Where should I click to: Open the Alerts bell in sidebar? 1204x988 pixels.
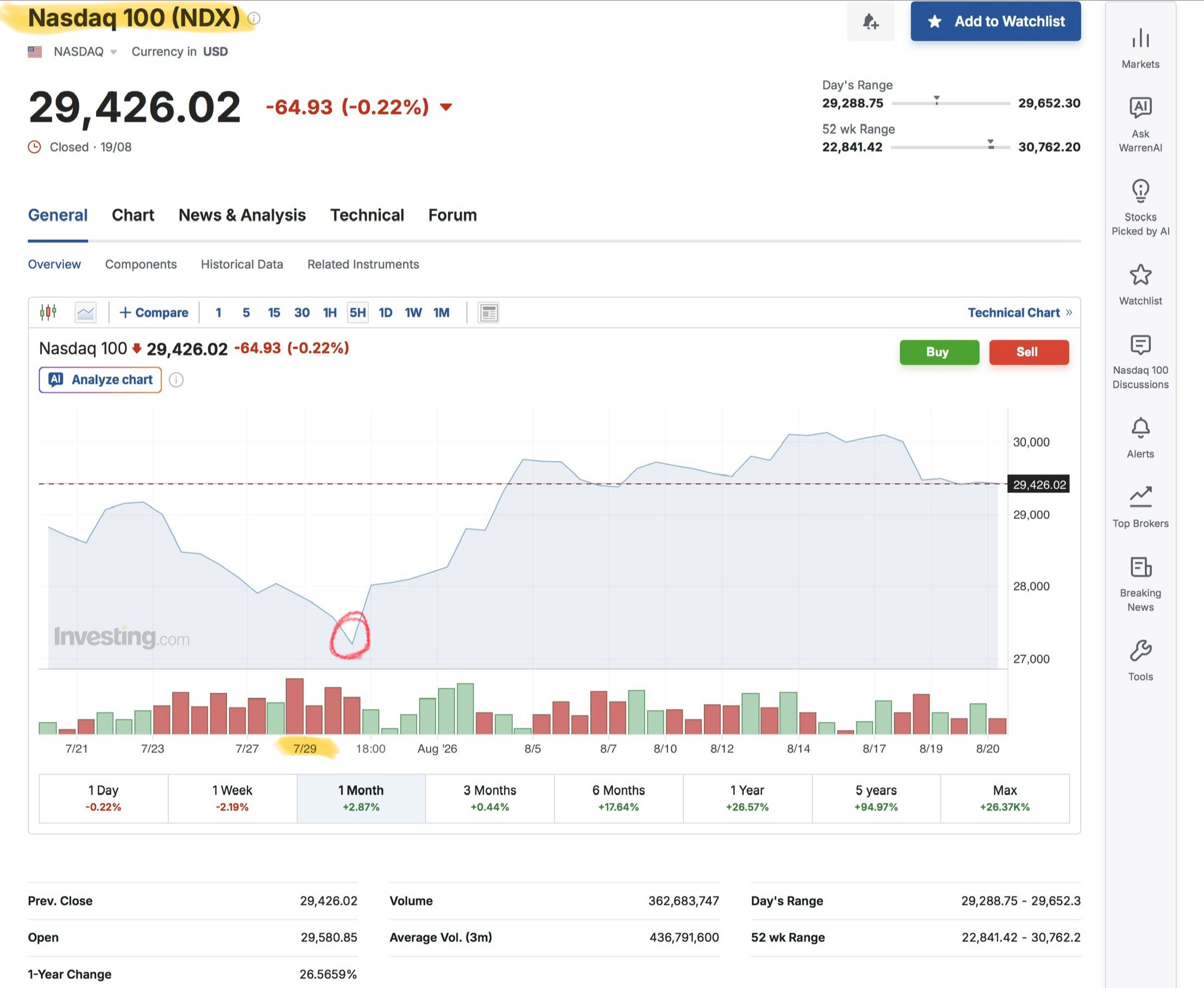click(1140, 438)
